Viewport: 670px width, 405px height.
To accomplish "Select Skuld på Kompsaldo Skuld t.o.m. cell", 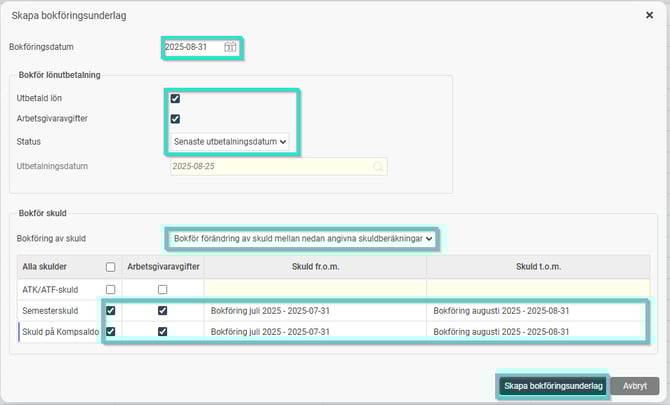I will point(534,331).
